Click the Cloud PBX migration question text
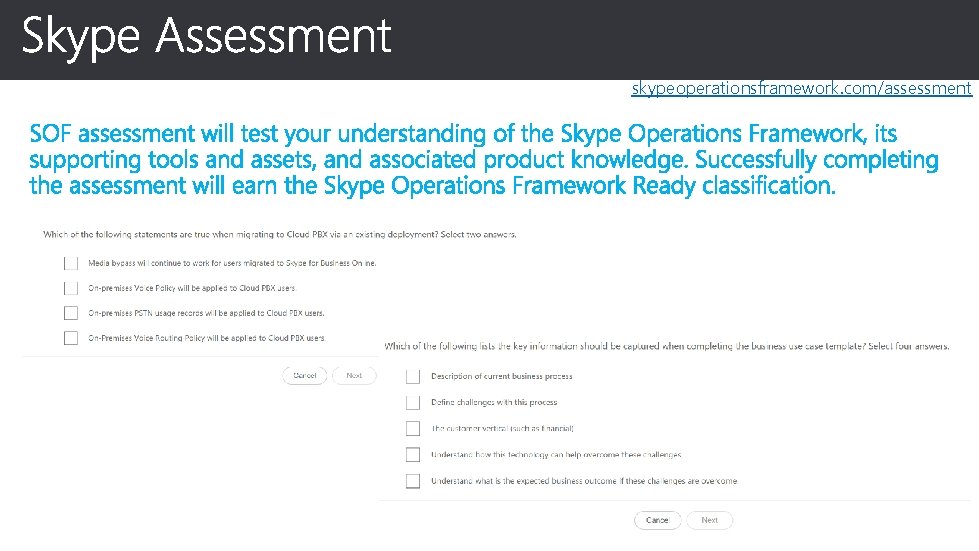This screenshot has width=979, height=551. point(280,234)
